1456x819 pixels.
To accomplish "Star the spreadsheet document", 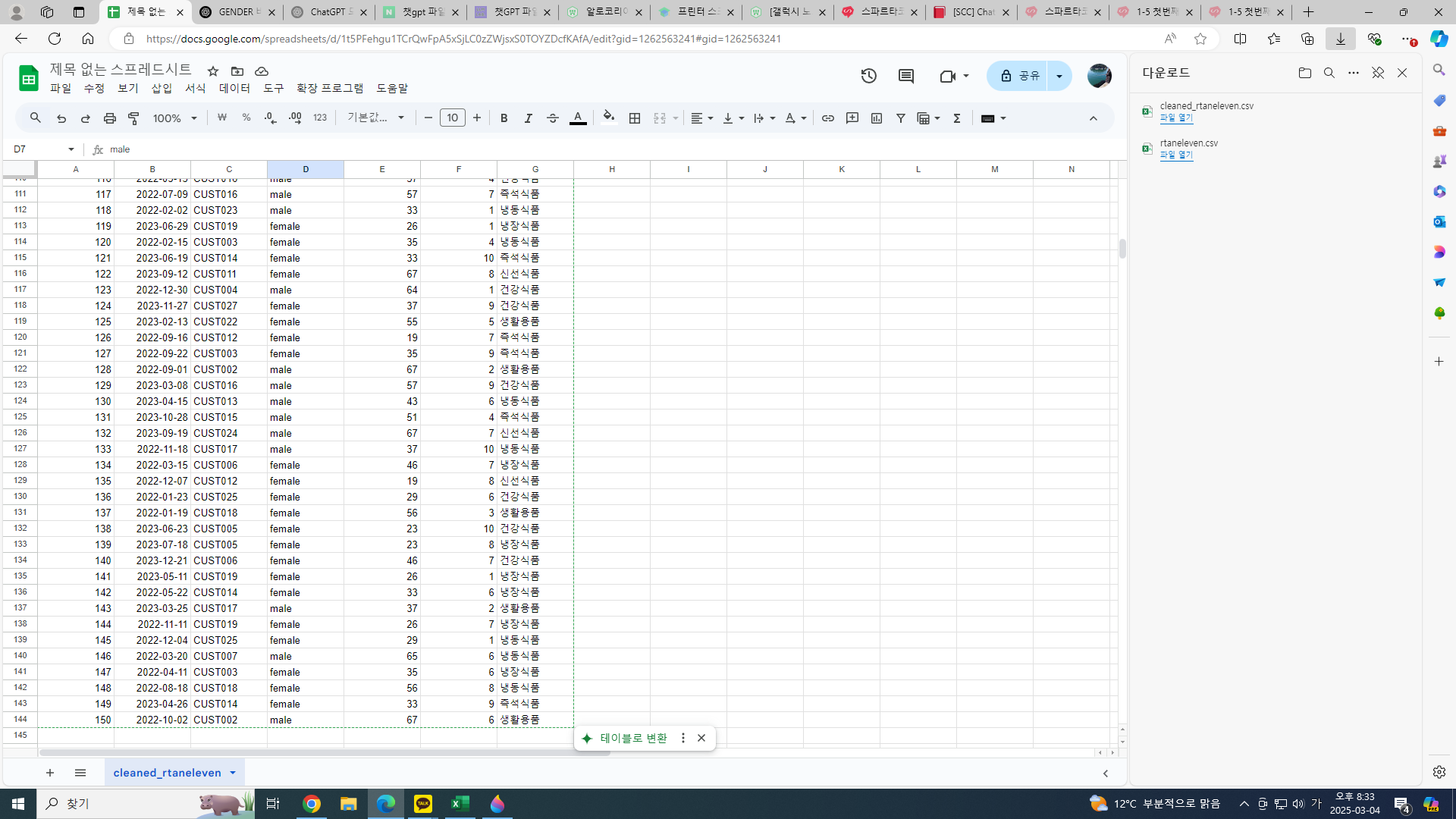I will 213,71.
